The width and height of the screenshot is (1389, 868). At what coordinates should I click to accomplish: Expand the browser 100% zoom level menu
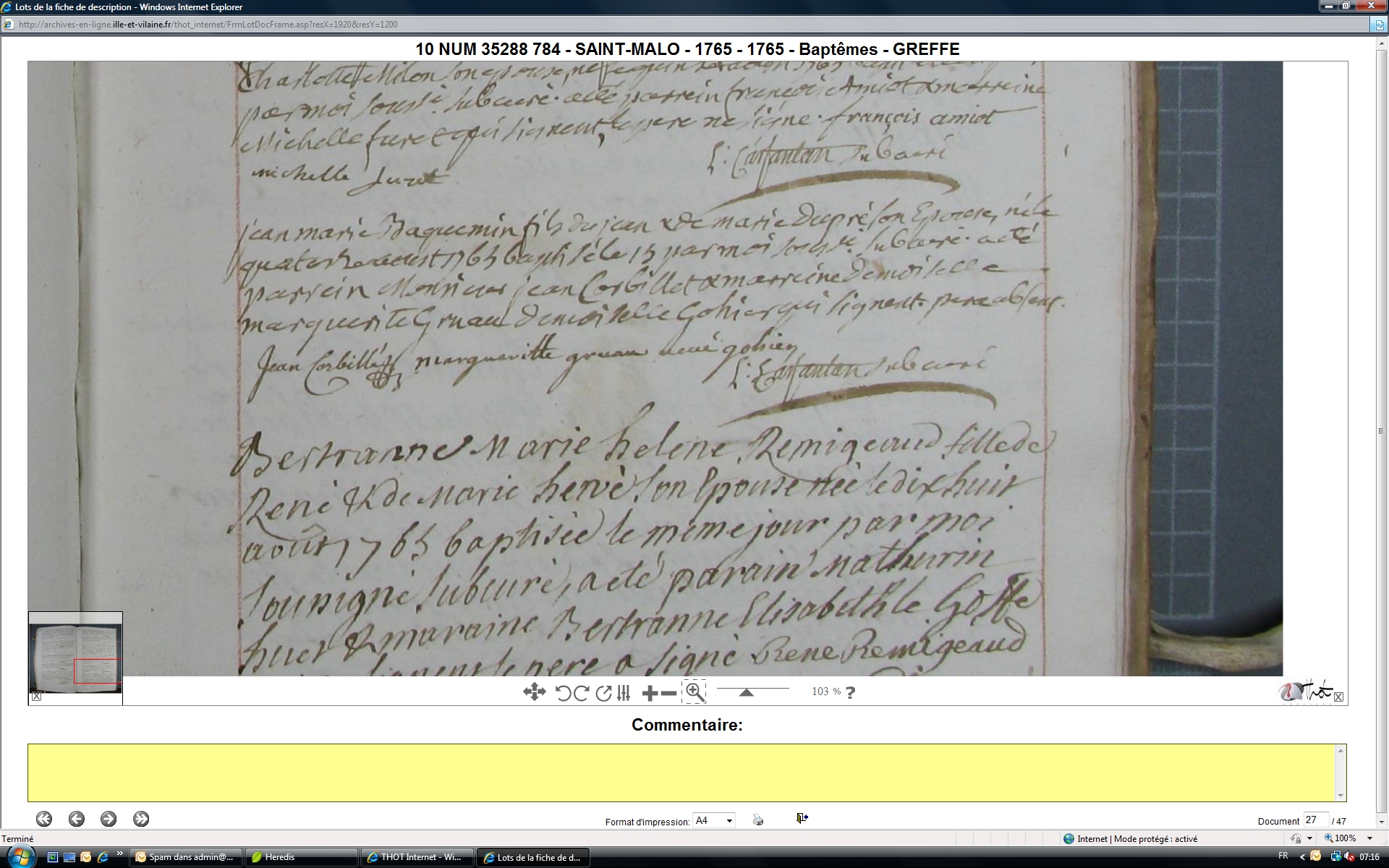[1369, 838]
